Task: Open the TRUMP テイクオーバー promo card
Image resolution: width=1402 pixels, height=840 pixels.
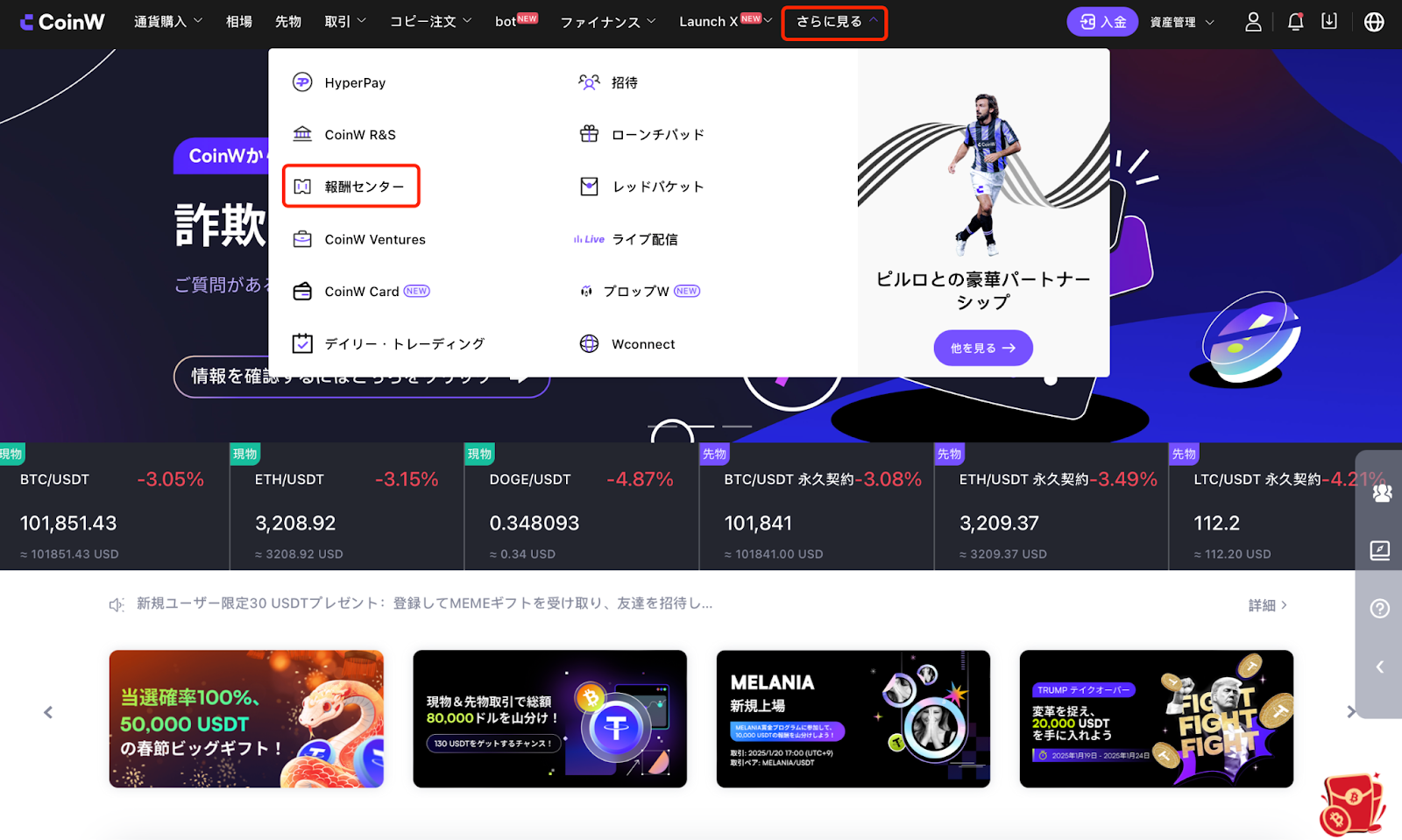Action: 1157,718
